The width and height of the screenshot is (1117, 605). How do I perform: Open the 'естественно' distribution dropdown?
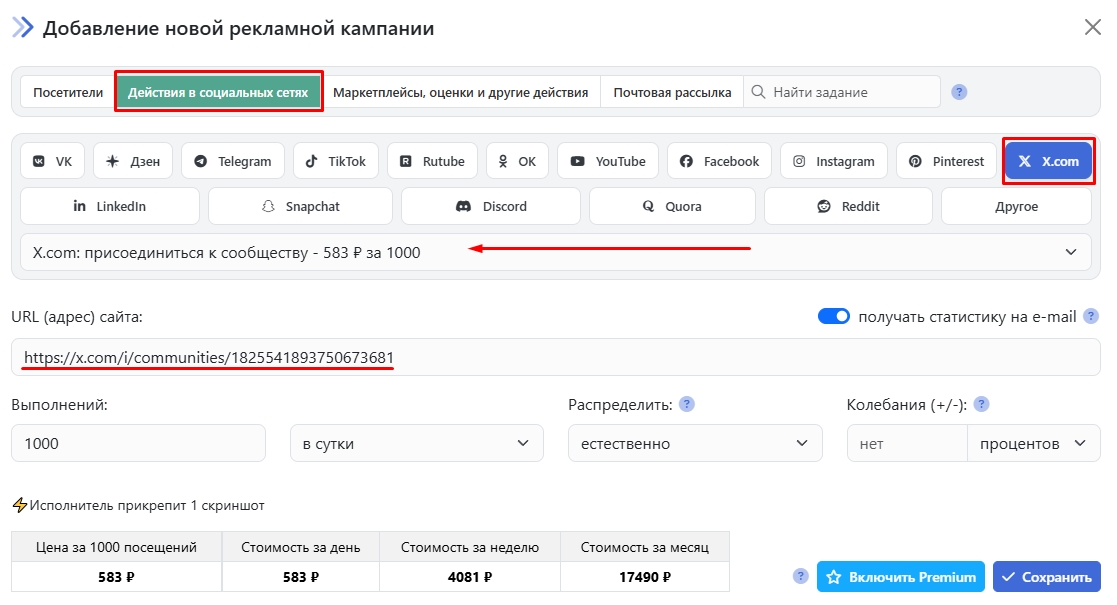pyautogui.click(x=694, y=443)
